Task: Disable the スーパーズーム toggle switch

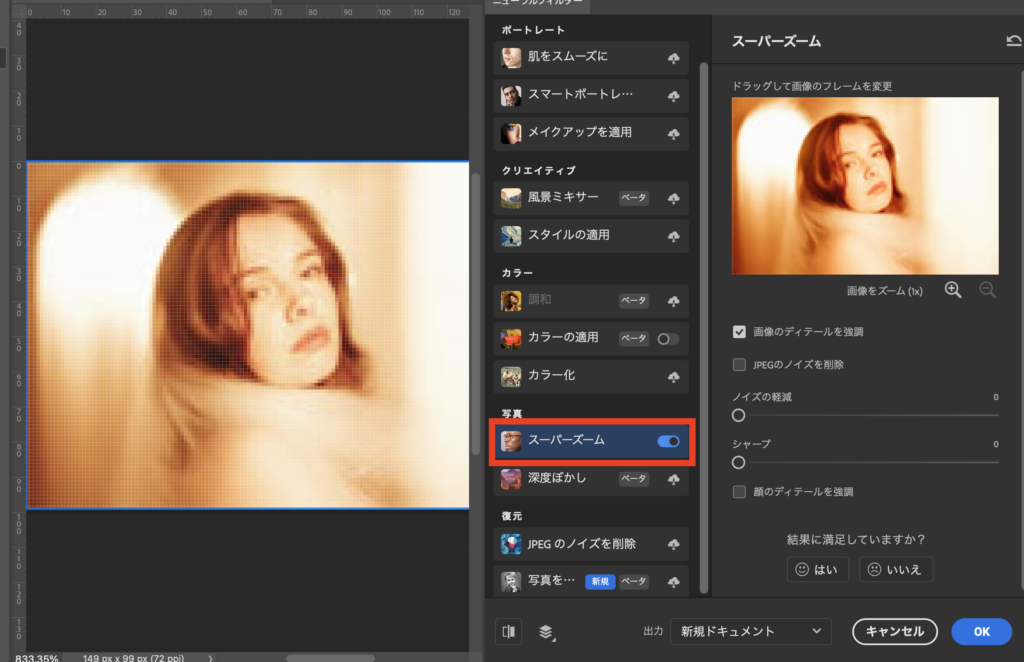Action: pyautogui.click(x=668, y=441)
